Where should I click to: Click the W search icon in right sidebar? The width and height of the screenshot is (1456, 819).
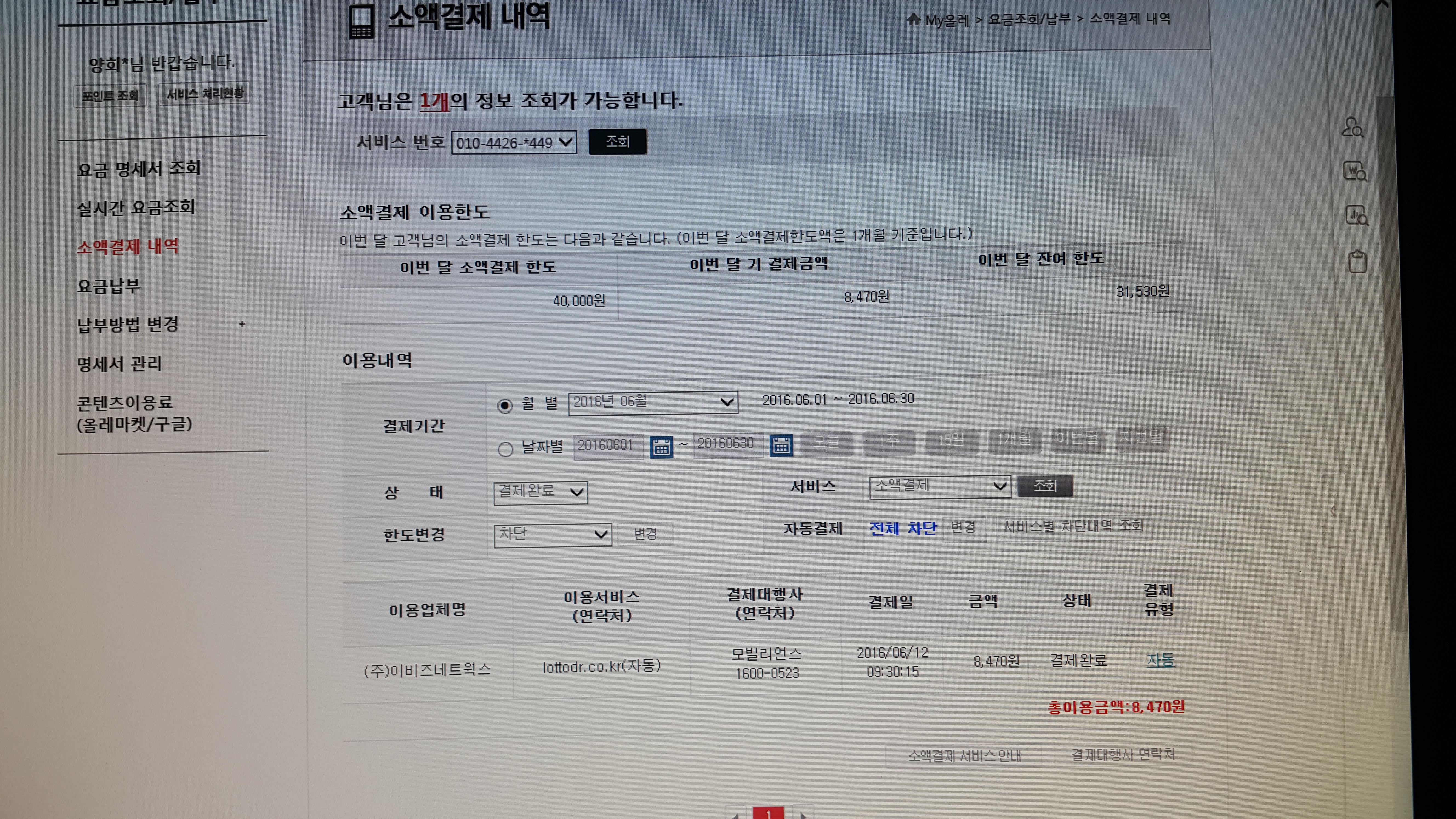(1355, 171)
